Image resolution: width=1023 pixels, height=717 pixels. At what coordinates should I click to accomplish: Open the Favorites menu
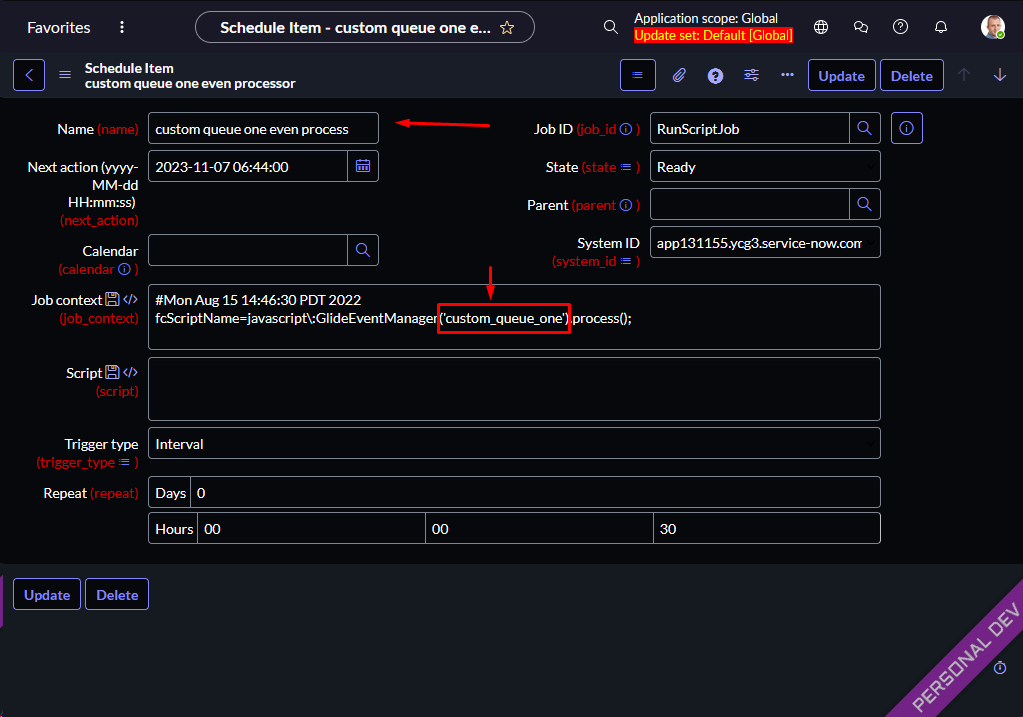(58, 28)
